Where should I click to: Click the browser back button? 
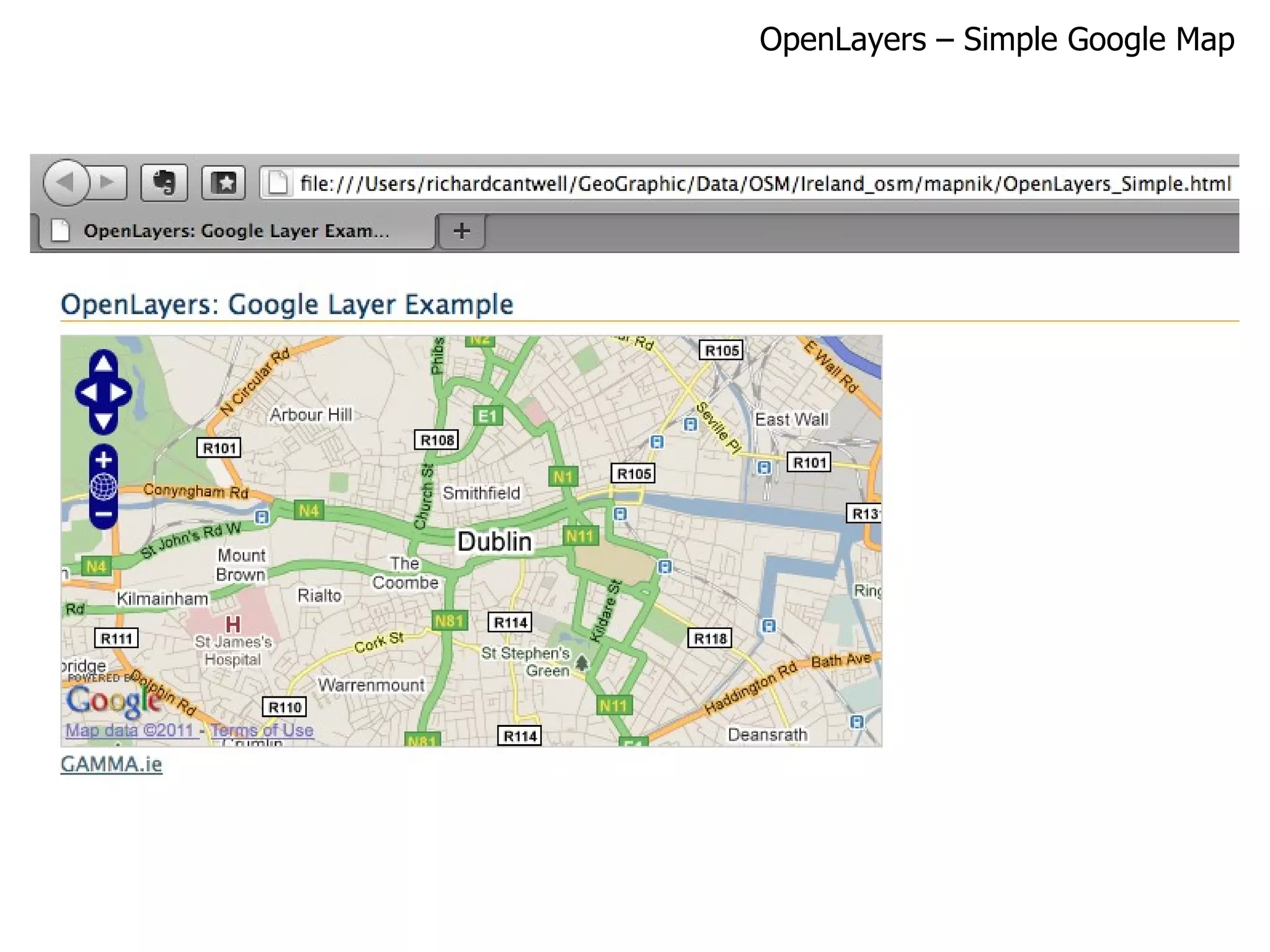[x=65, y=183]
